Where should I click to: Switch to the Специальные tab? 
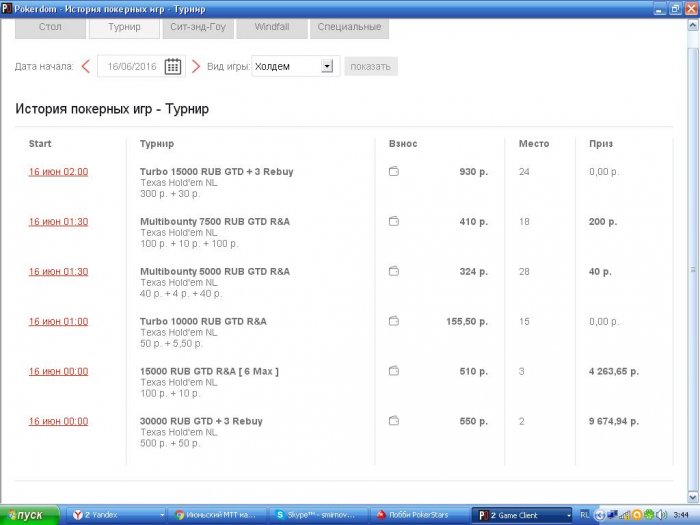[350, 28]
